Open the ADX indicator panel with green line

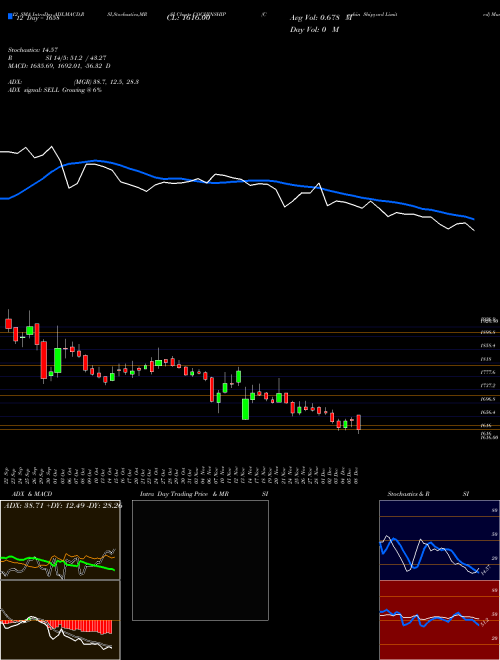[x=60, y=540]
